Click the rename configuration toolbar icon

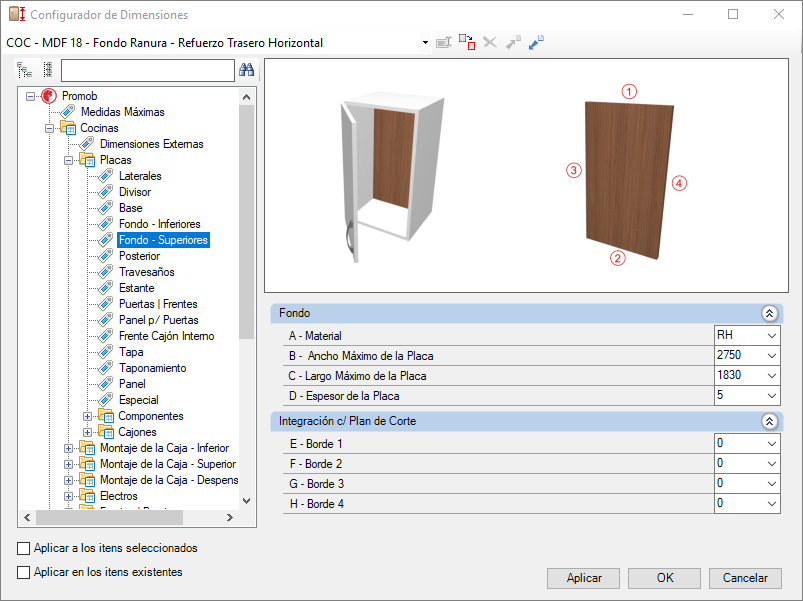443,42
